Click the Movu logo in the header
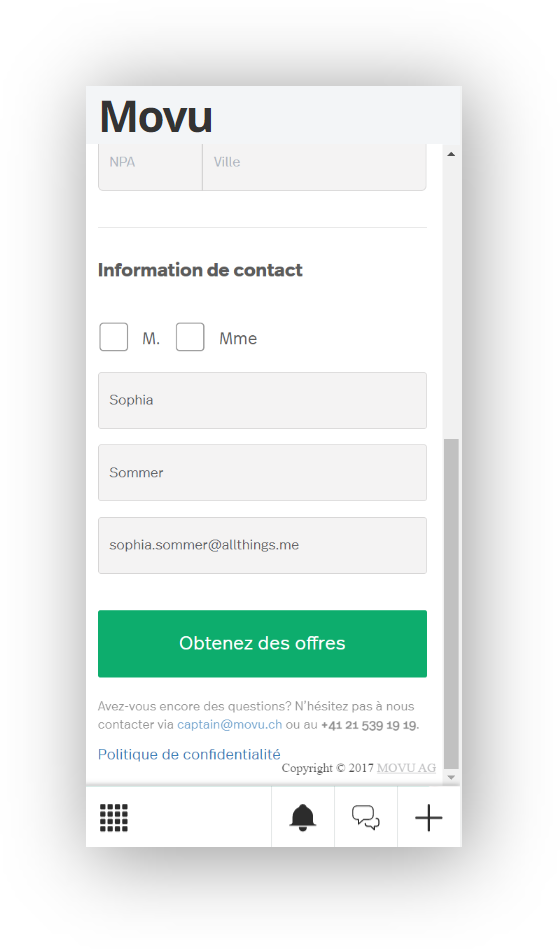This screenshot has height=949, width=560. click(x=156, y=117)
